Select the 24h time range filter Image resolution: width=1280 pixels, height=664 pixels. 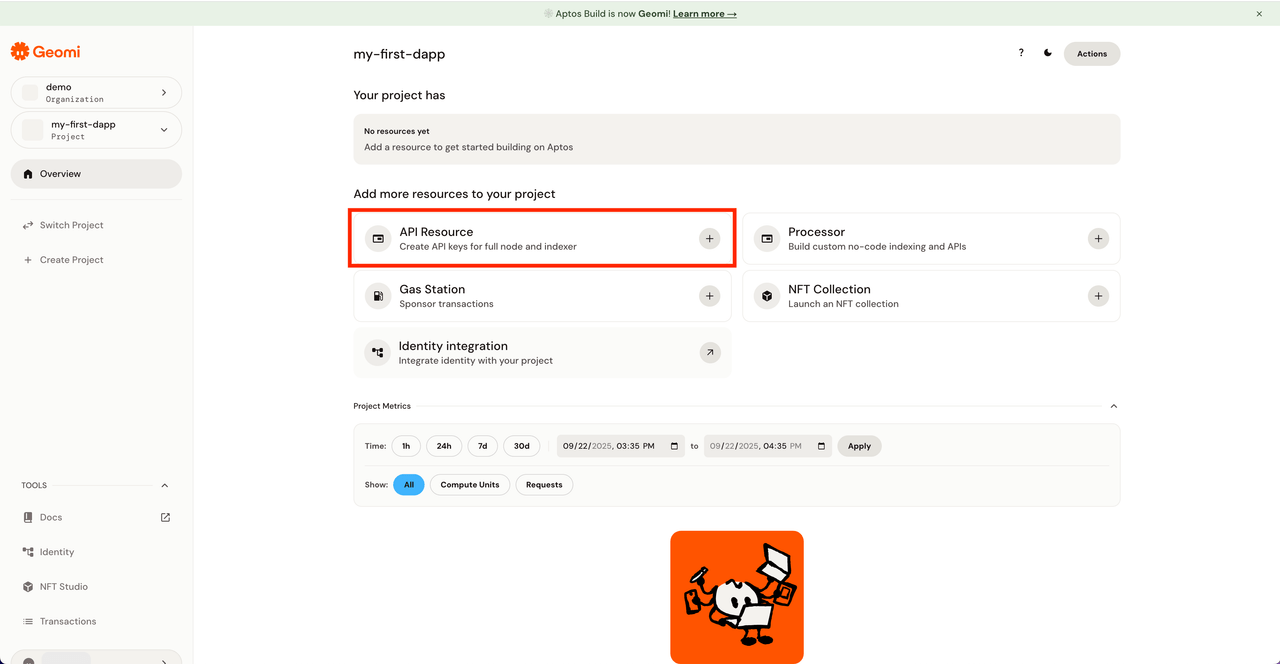click(x=443, y=445)
